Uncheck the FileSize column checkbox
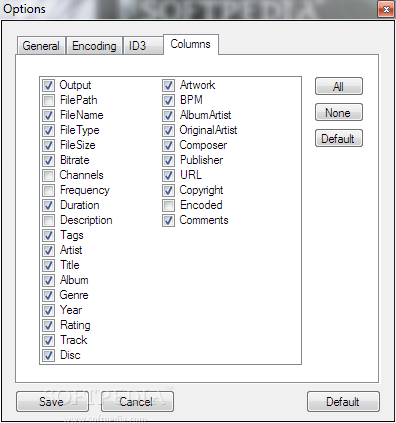The width and height of the screenshot is (396, 423). 48,145
